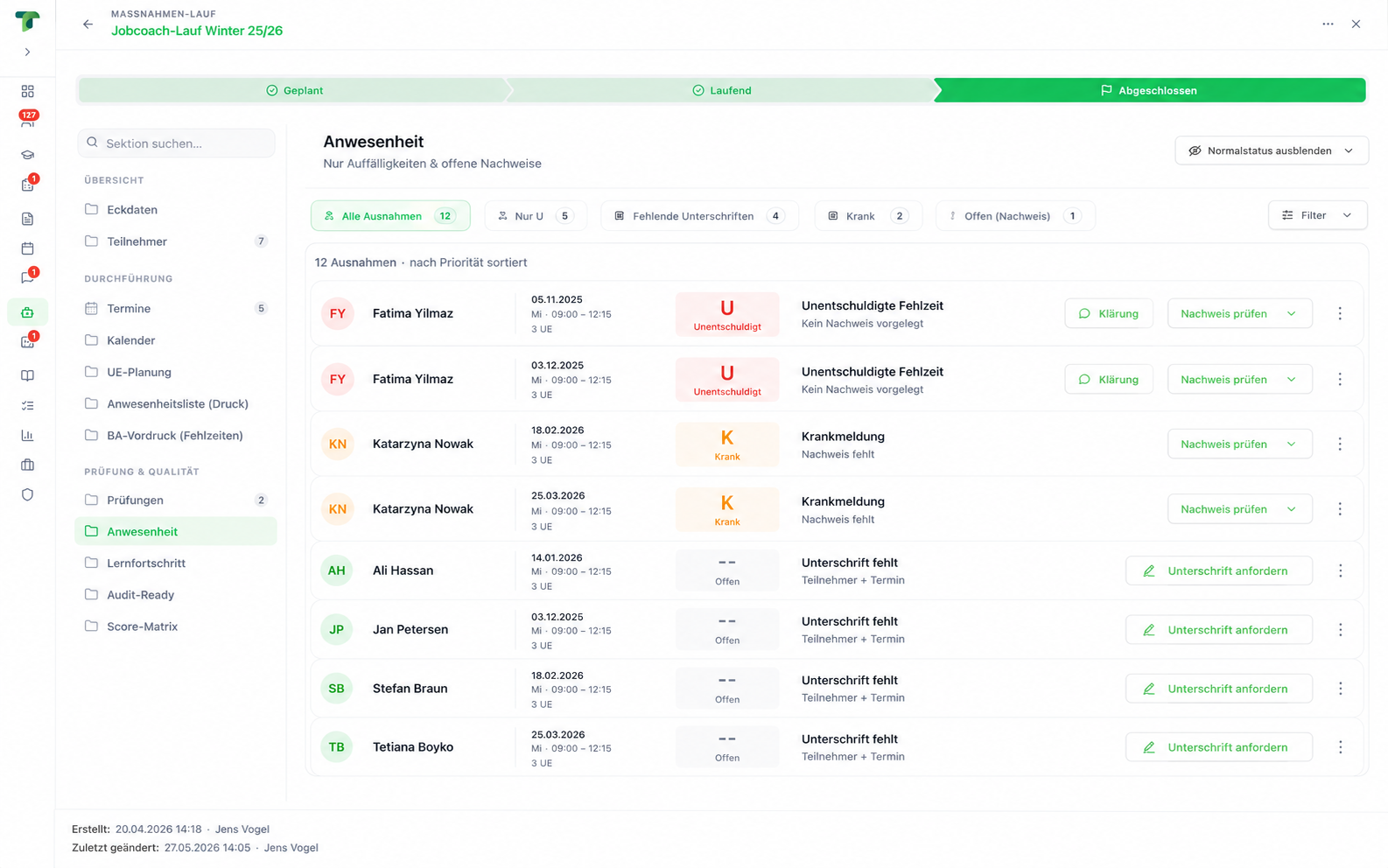The height and width of the screenshot is (868, 1388).
Task: Open the top-right more options ellipsis
Action: click(x=1328, y=24)
